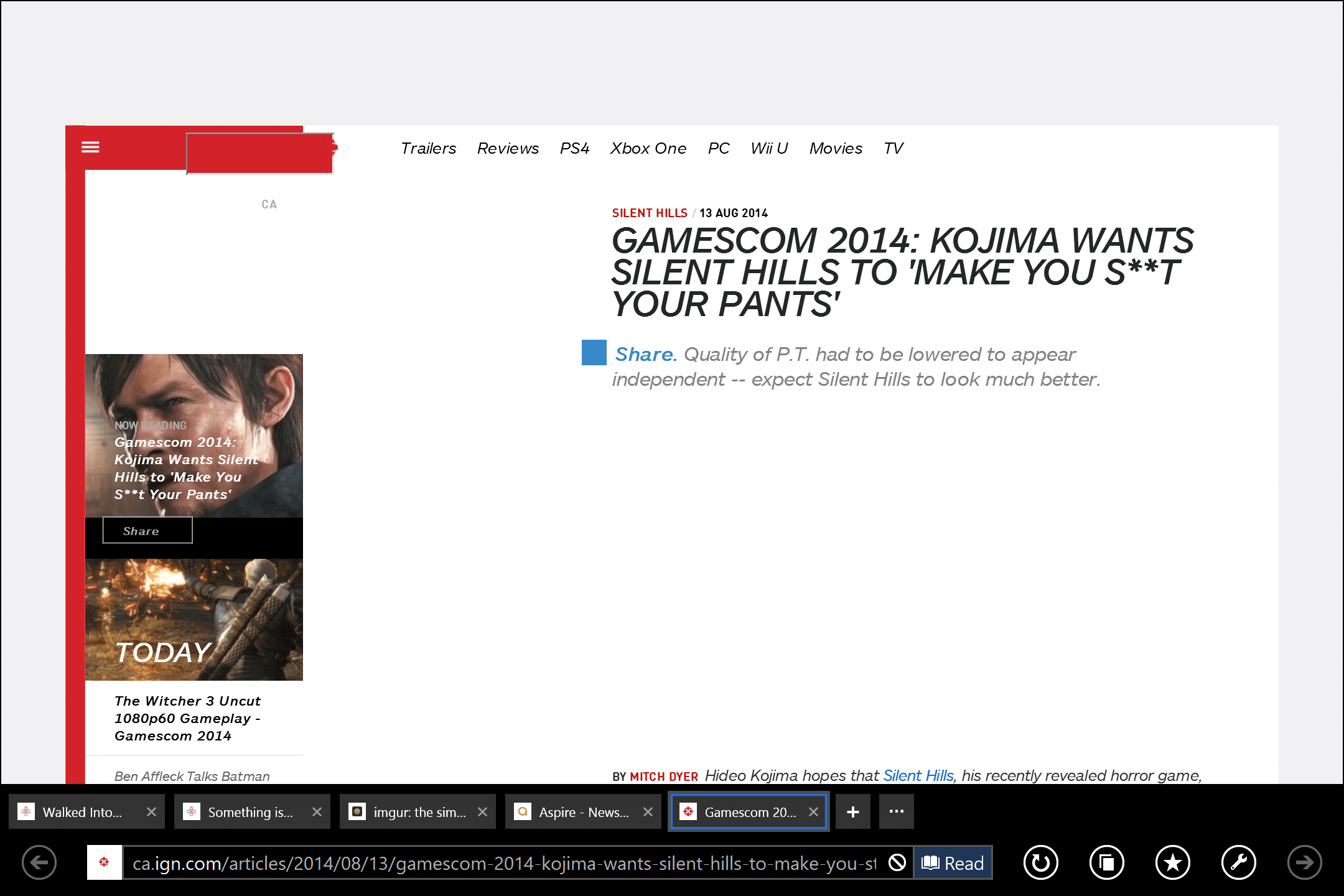The image size is (1344, 896).
Task: Click Share button in sidebar
Action: click(147, 531)
